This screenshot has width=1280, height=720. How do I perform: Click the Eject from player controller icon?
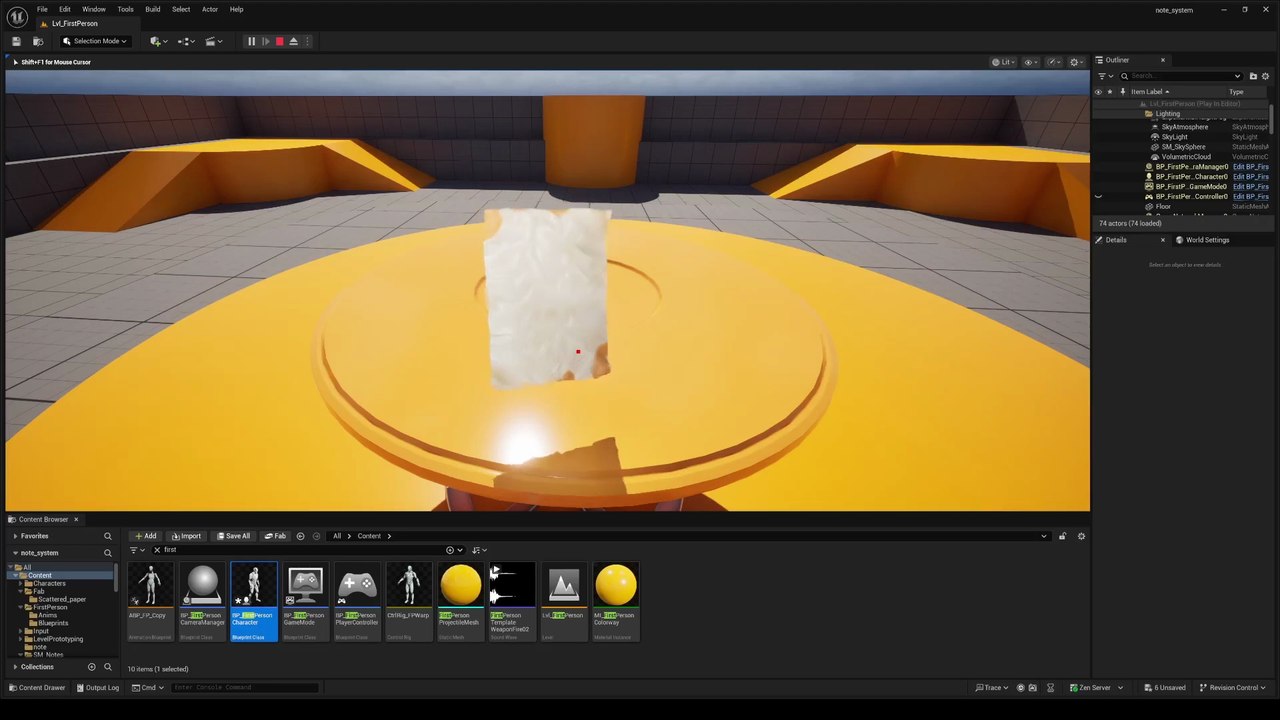[x=293, y=41]
